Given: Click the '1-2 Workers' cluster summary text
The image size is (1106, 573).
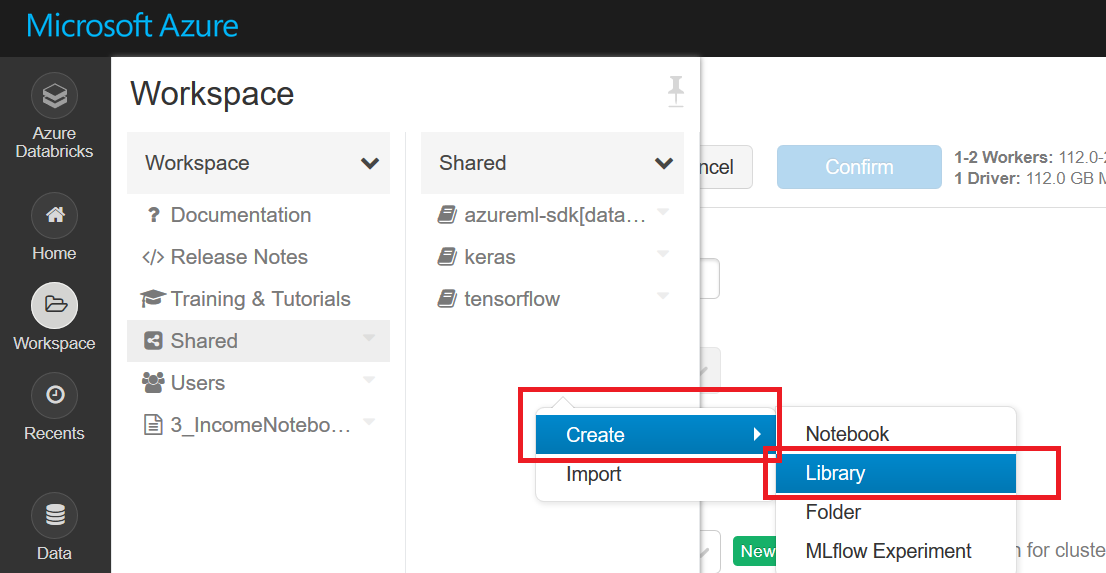Looking at the screenshot, I should click(1030, 157).
